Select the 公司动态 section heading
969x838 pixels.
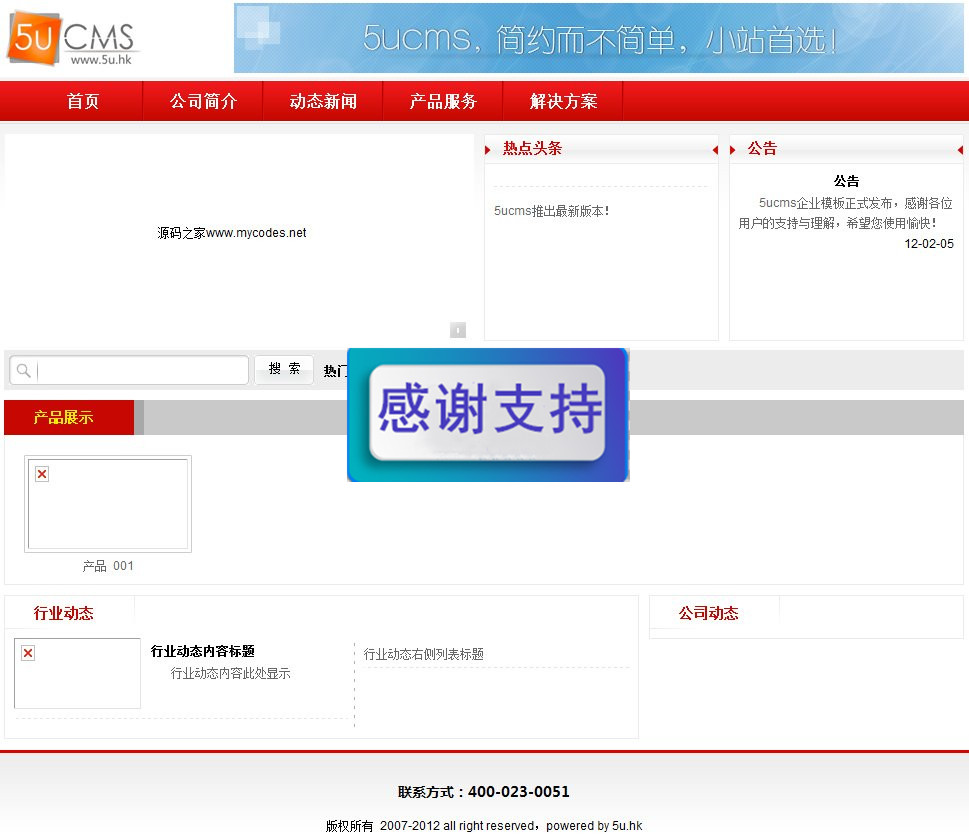pos(709,613)
